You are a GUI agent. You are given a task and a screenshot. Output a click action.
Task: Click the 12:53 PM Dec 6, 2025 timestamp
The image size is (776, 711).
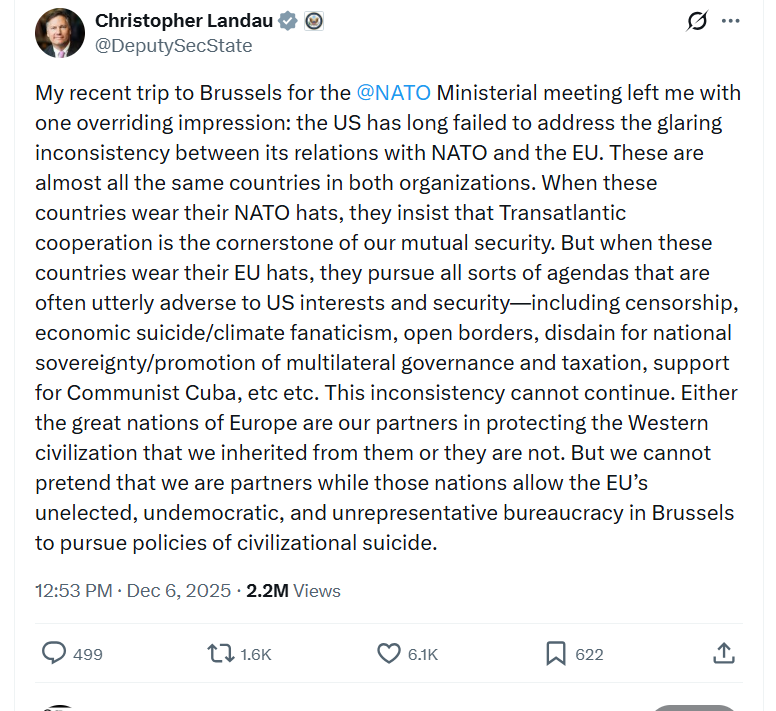pyautogui.click(x=133, y=591)
